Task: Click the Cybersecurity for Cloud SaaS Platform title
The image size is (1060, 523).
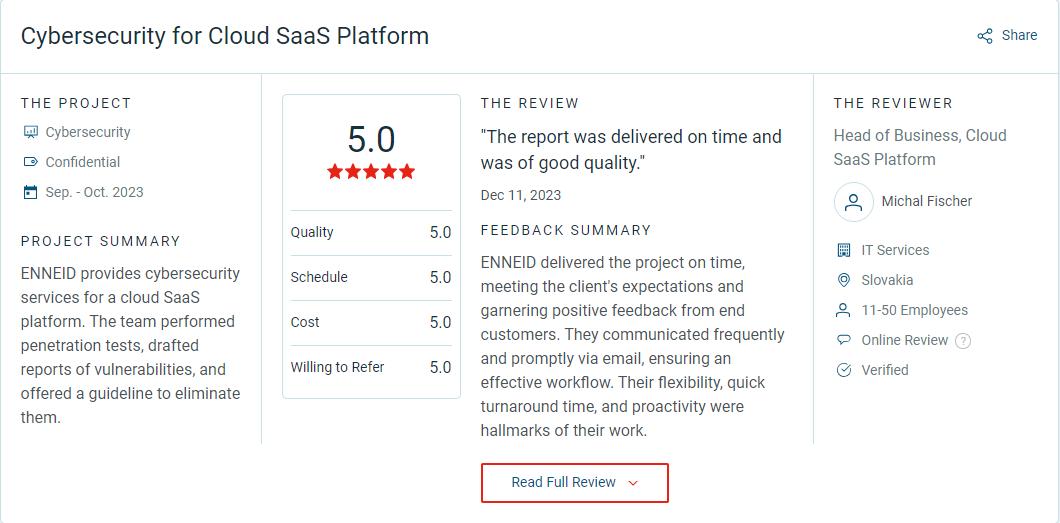Action: 225,36
